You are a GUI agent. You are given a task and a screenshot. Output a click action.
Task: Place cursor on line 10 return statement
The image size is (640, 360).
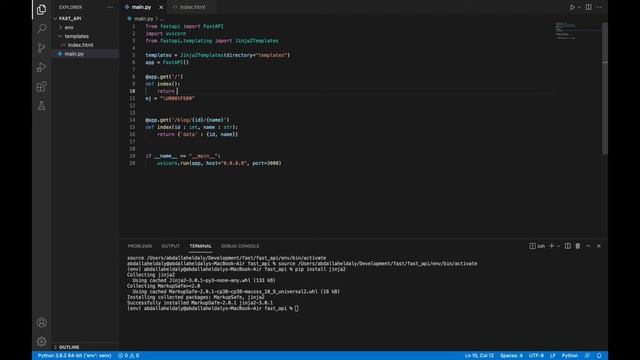pos(166,91)
